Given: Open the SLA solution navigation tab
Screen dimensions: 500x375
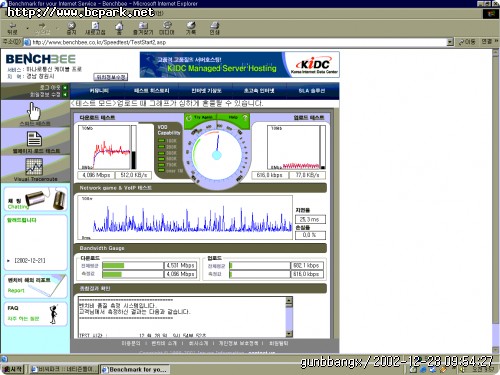Looking at the screenshot, I should [x=312, y=91].
